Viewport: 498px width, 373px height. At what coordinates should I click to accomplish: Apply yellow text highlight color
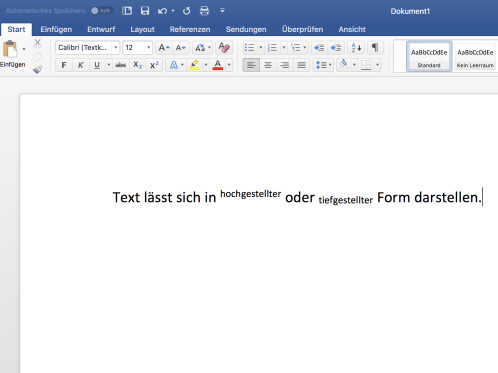click(194, 65)
